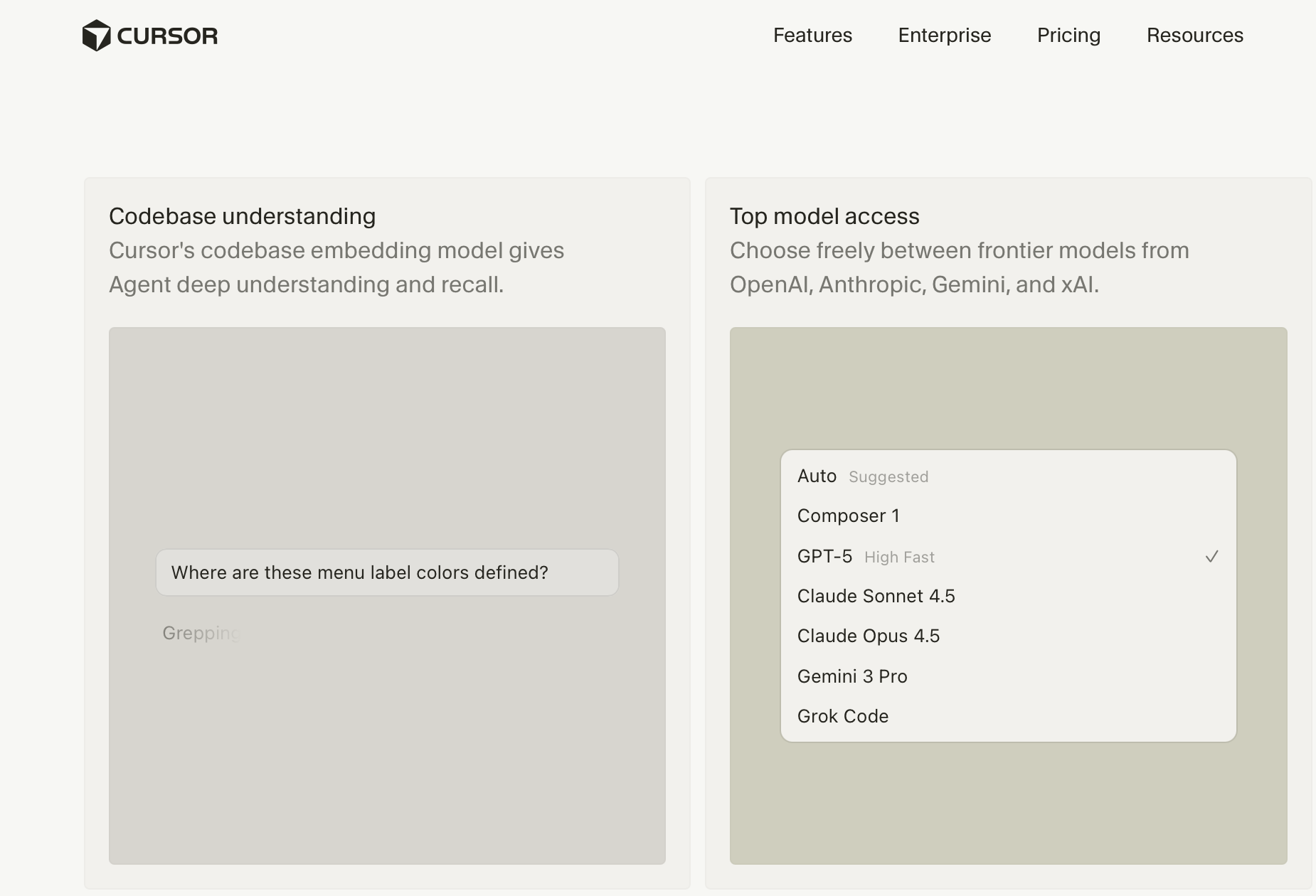The image size is (1316, 896).
Task: Click the frontier models description text
Action: (x=960, y=267)
